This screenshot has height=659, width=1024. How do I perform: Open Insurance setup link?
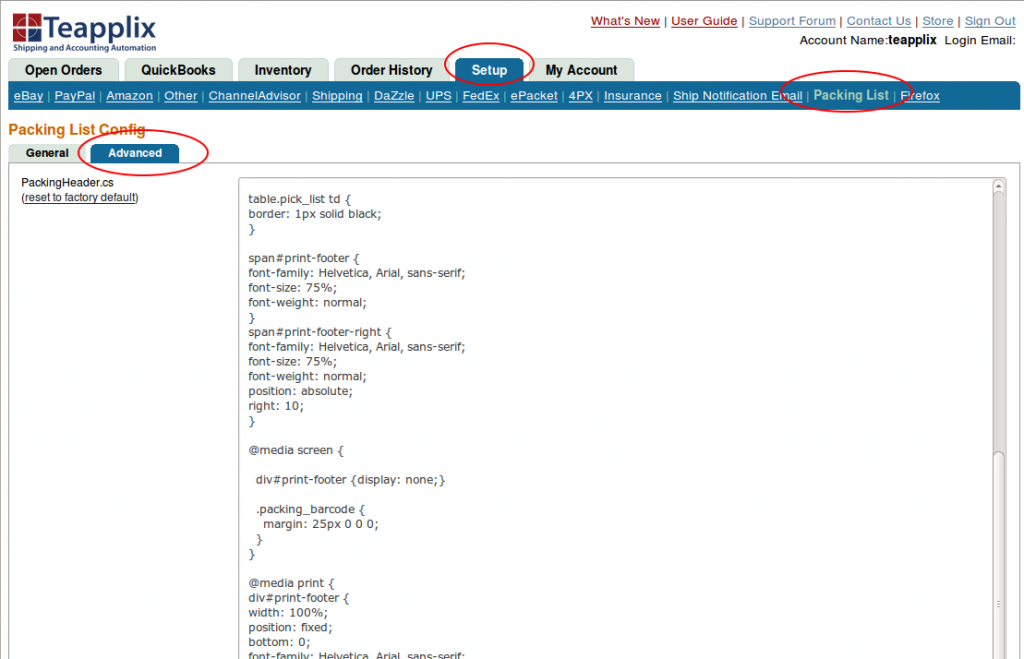click(x=632, y=96)
